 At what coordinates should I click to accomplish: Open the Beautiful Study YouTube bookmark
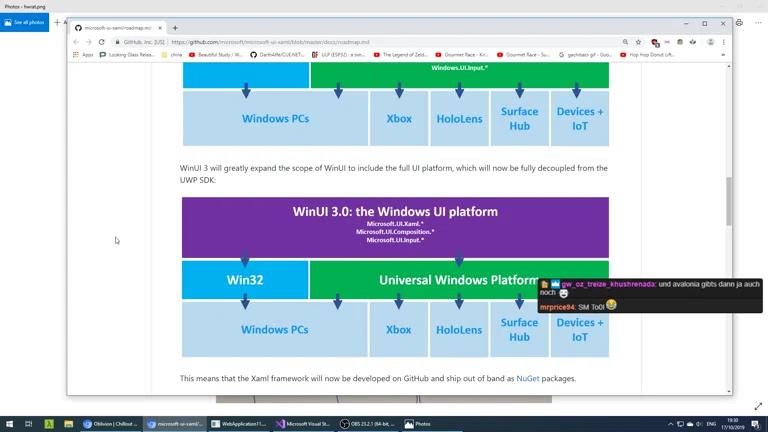click(x=216, y=55)
